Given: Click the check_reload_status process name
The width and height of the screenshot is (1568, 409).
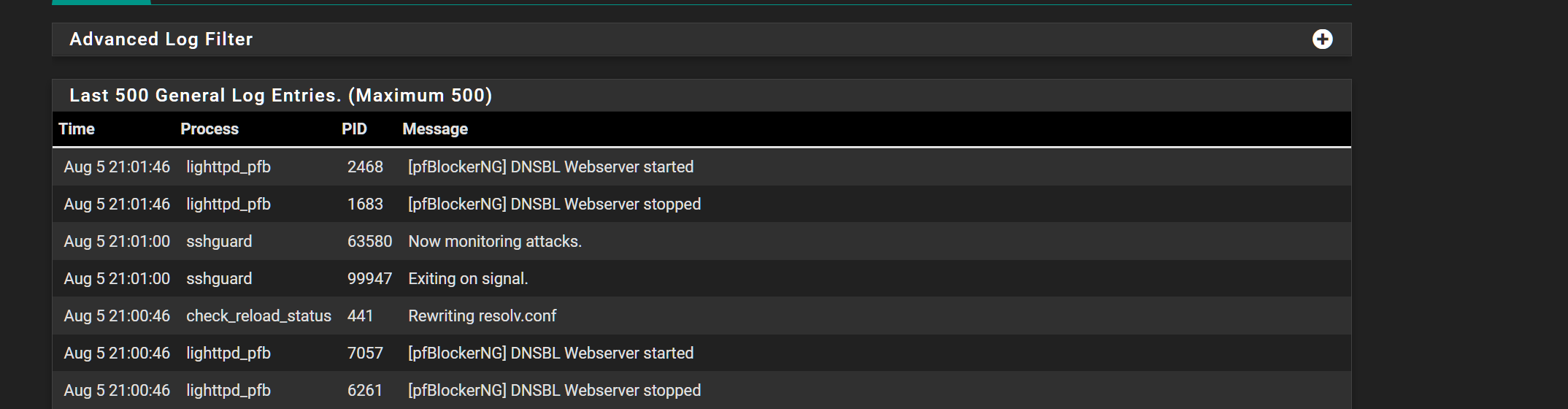Looking at the screenshot, I should point(258,316).
